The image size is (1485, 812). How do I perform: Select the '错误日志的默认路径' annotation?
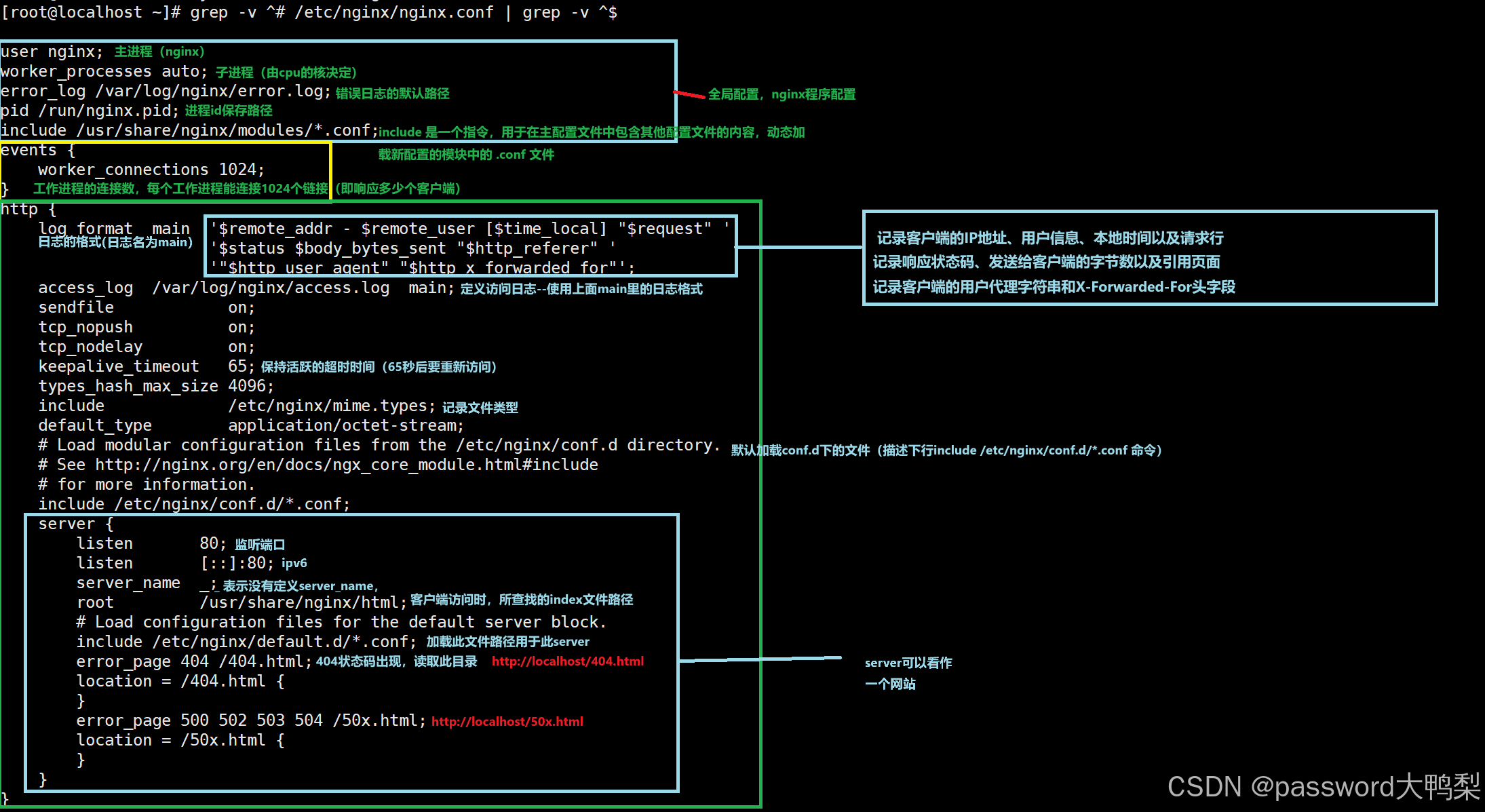point(393,94)
